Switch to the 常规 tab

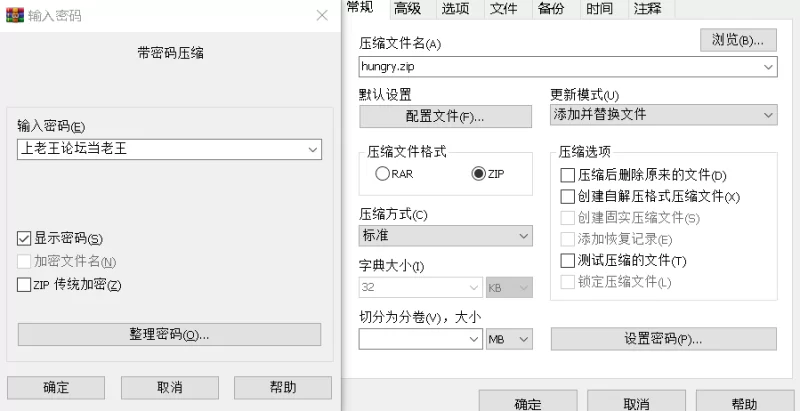(360, 8)
